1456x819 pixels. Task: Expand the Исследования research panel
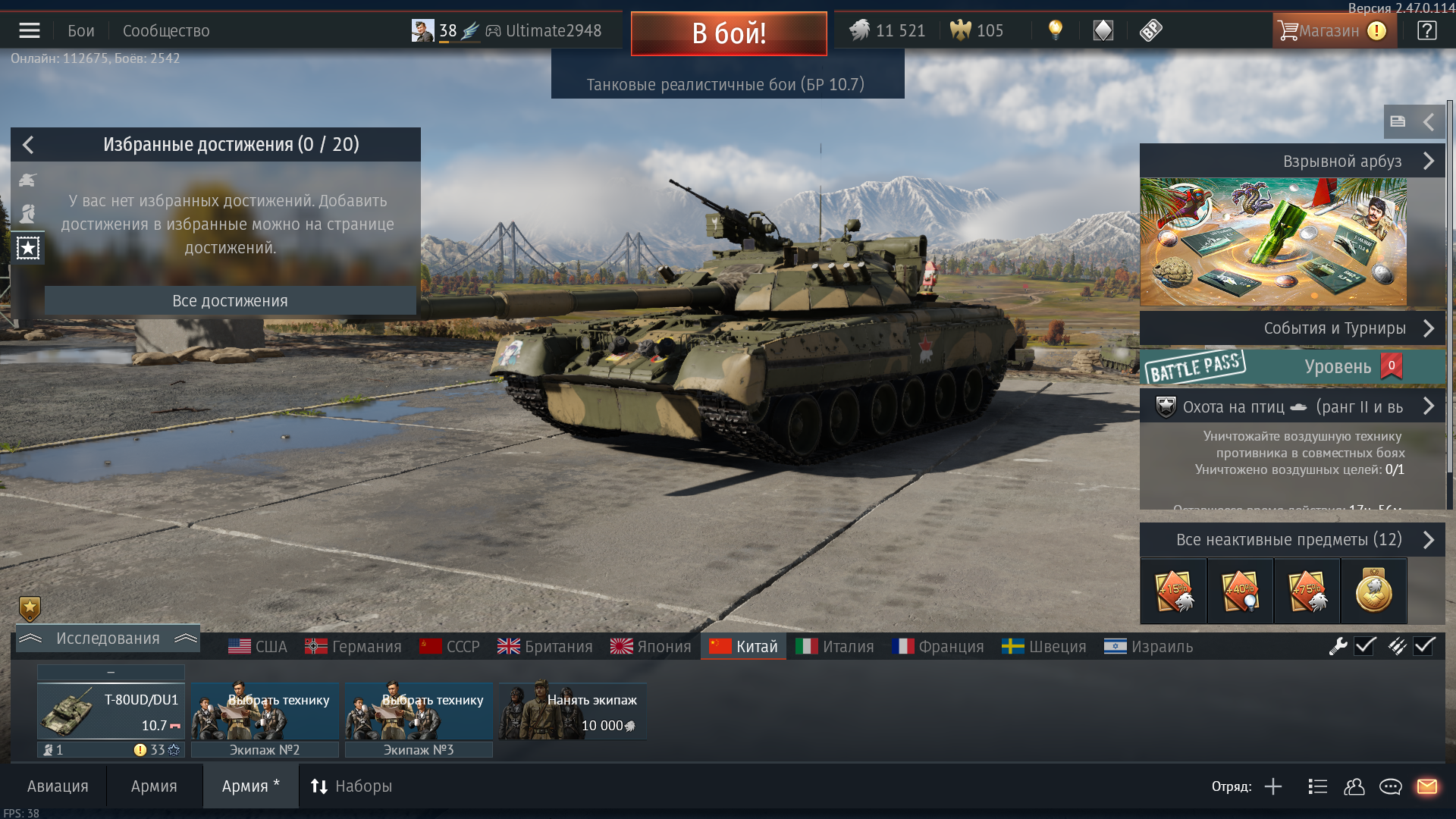tap(108, 639)
